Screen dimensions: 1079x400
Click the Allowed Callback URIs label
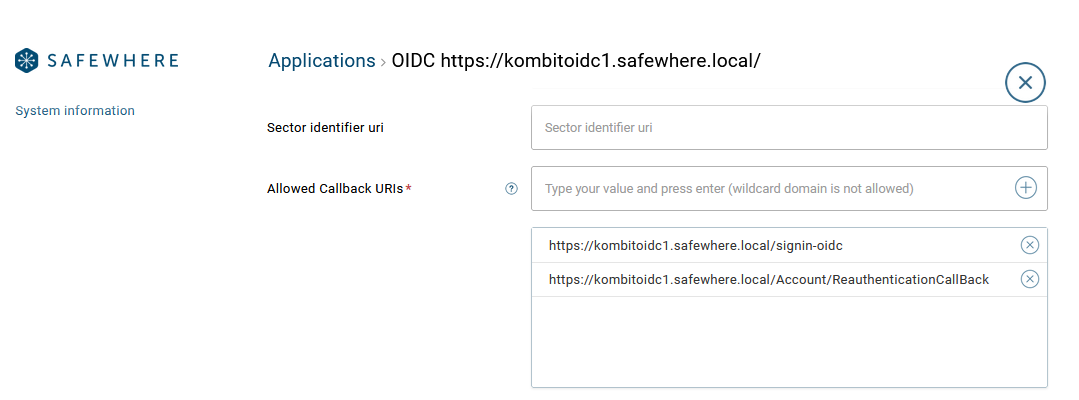(335, 189)
